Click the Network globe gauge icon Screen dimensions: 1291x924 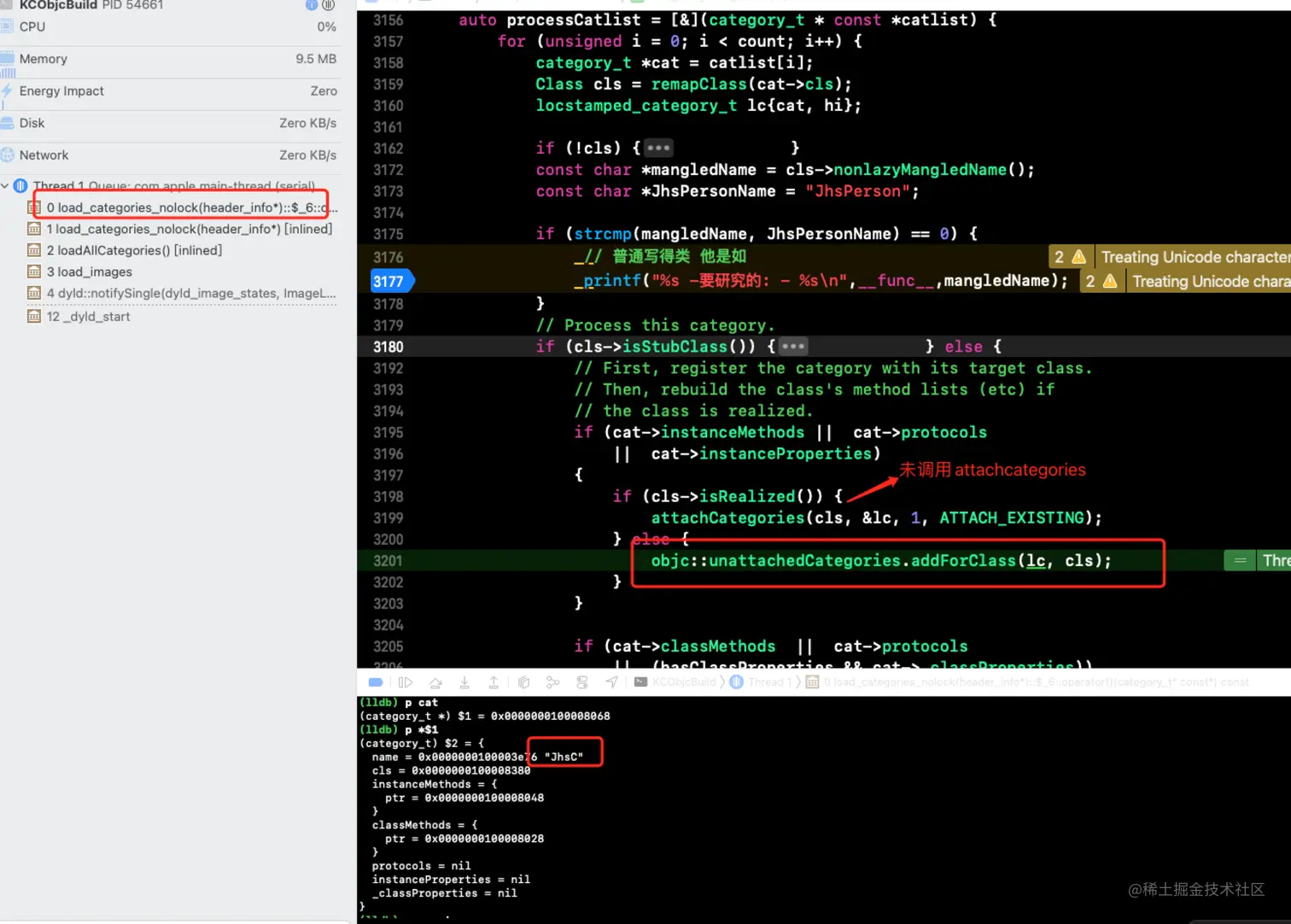tap(6, 155)
